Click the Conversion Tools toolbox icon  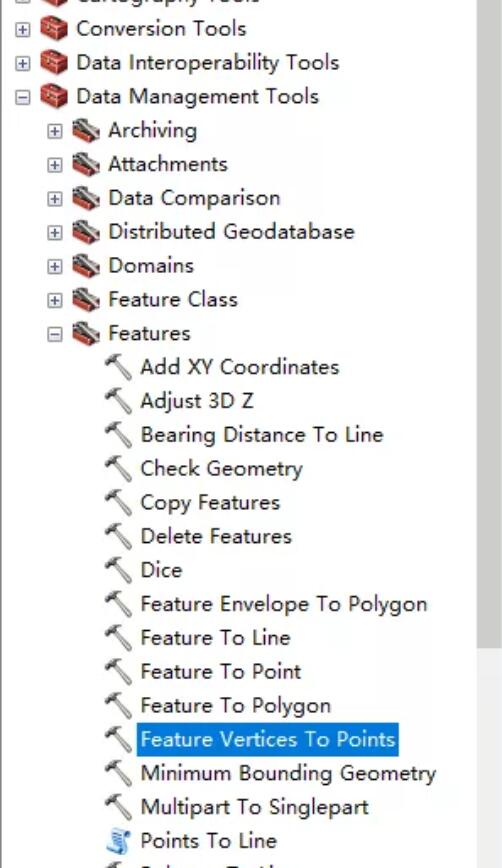tap(54, 29)
